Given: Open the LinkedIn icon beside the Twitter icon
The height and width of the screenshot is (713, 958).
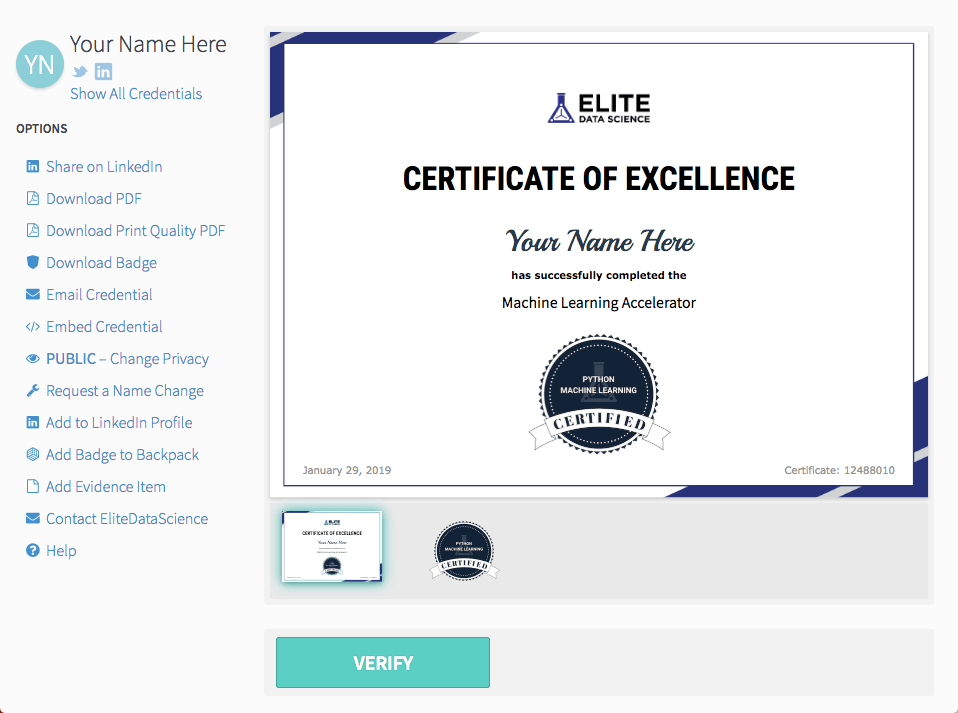Looking at the screenshot, I should tap(103, 71).
